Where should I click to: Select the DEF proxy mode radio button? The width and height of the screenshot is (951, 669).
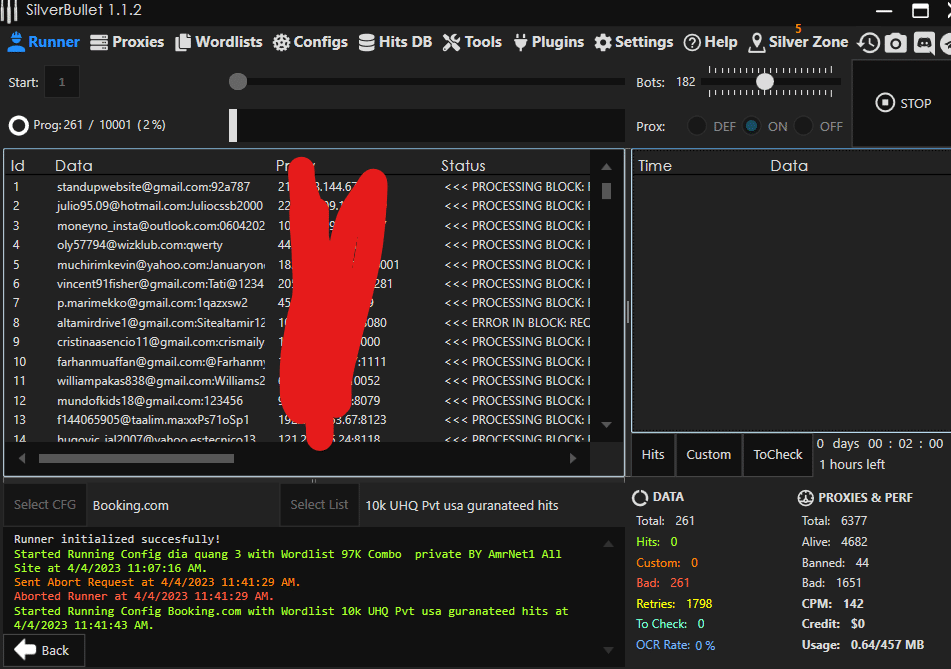pyautogui.click(x=697, y=126)
